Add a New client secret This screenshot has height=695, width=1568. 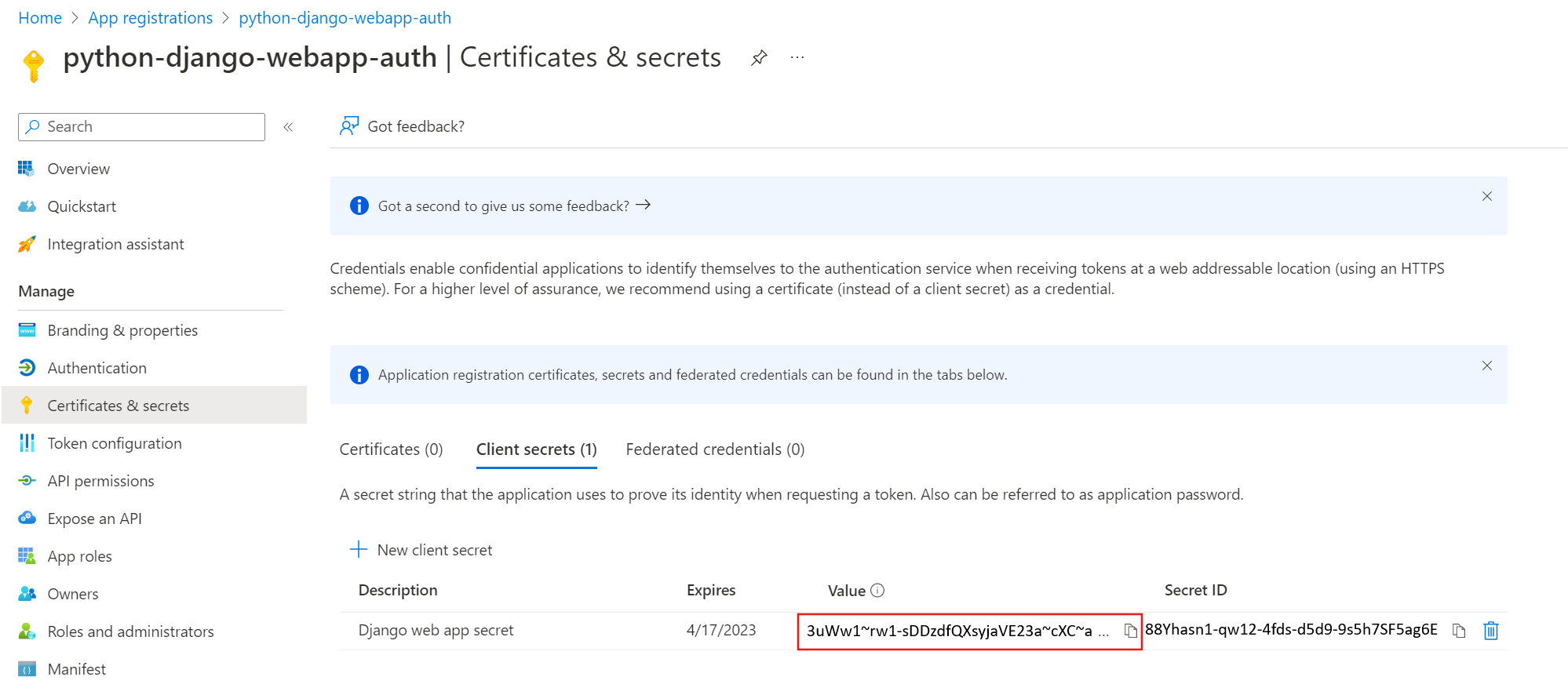tap(421, 550)
